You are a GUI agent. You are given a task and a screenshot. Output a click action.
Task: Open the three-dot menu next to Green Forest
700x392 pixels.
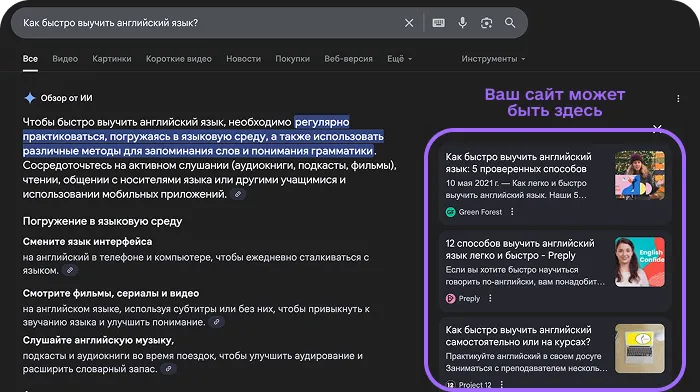click(x=512, y=212)
